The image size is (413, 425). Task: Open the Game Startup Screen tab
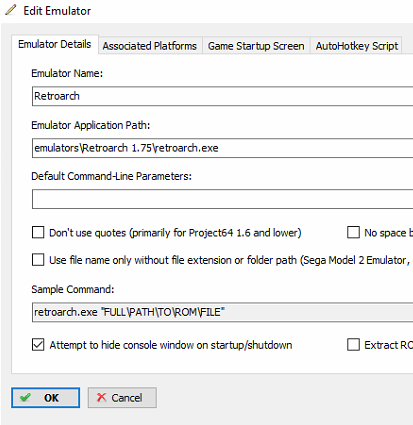[256, 46]
